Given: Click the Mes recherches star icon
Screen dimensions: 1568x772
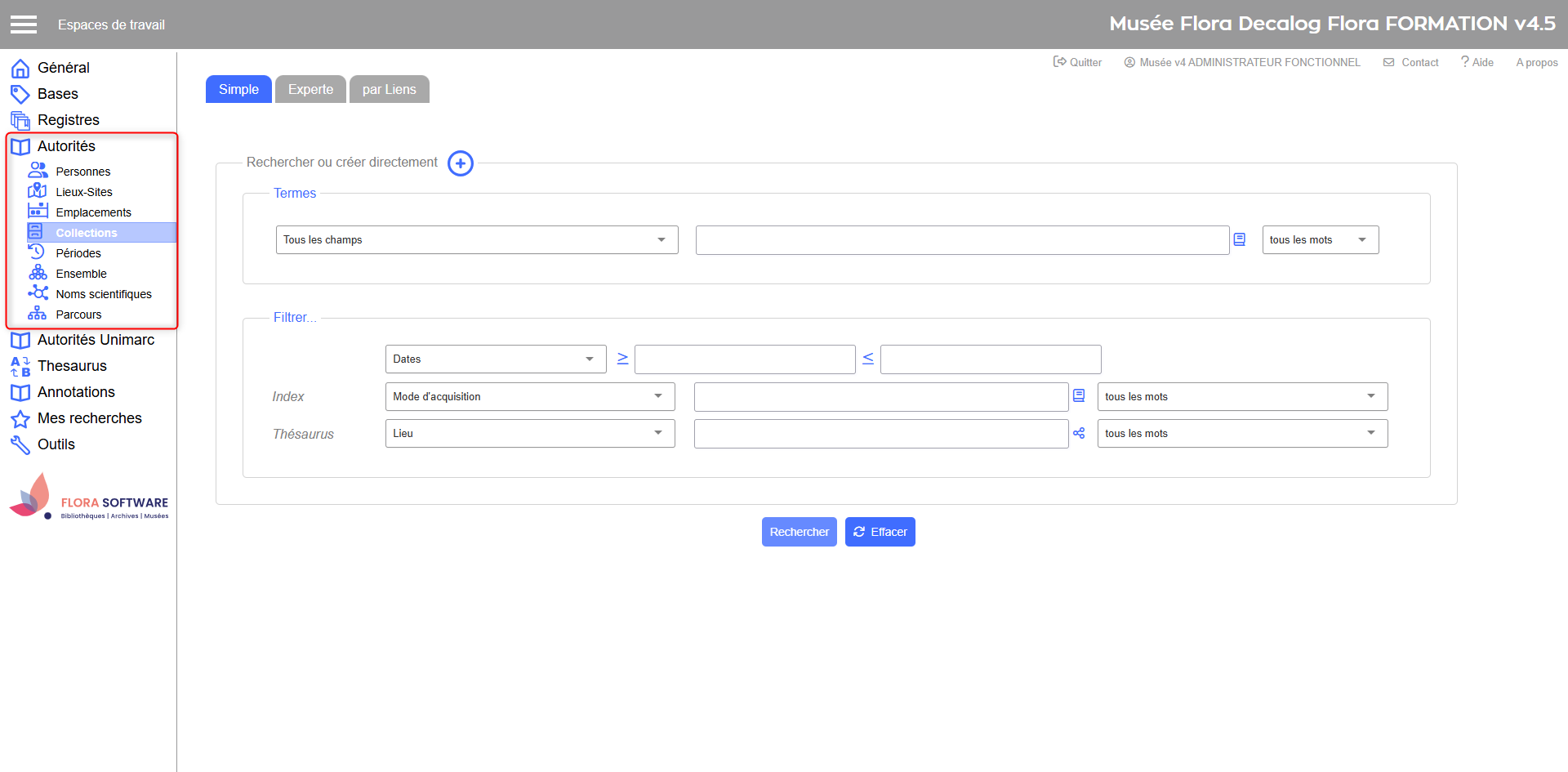Looking at the screenshot, I should 20,419.
